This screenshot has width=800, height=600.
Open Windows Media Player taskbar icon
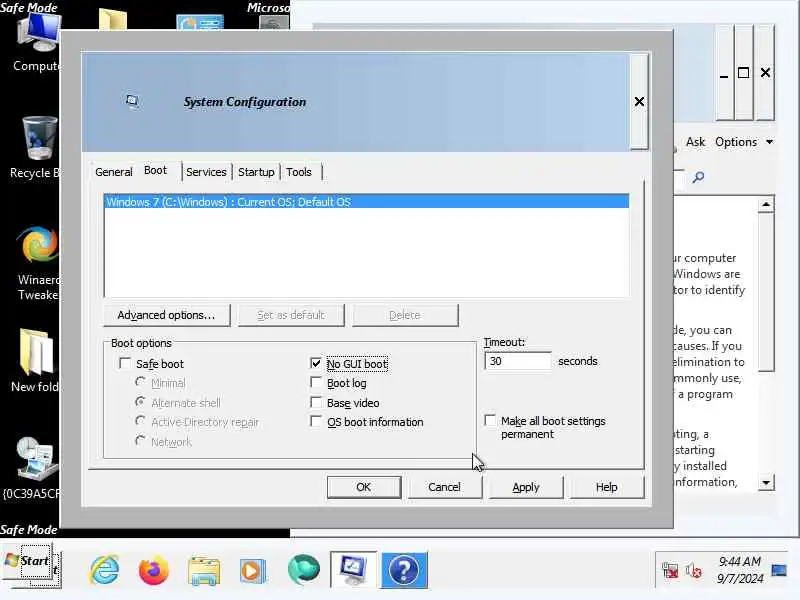(x=253, y=570)
